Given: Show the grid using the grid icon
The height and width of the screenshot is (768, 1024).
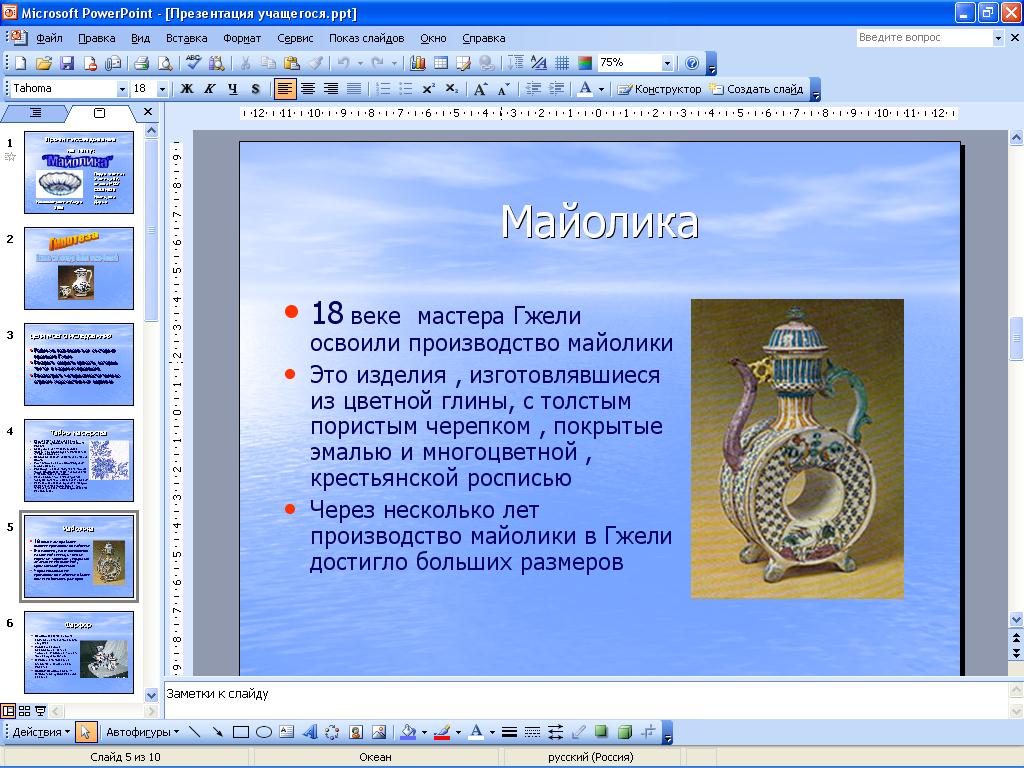Looking at the screenshot, I should [x=562, y=63].
